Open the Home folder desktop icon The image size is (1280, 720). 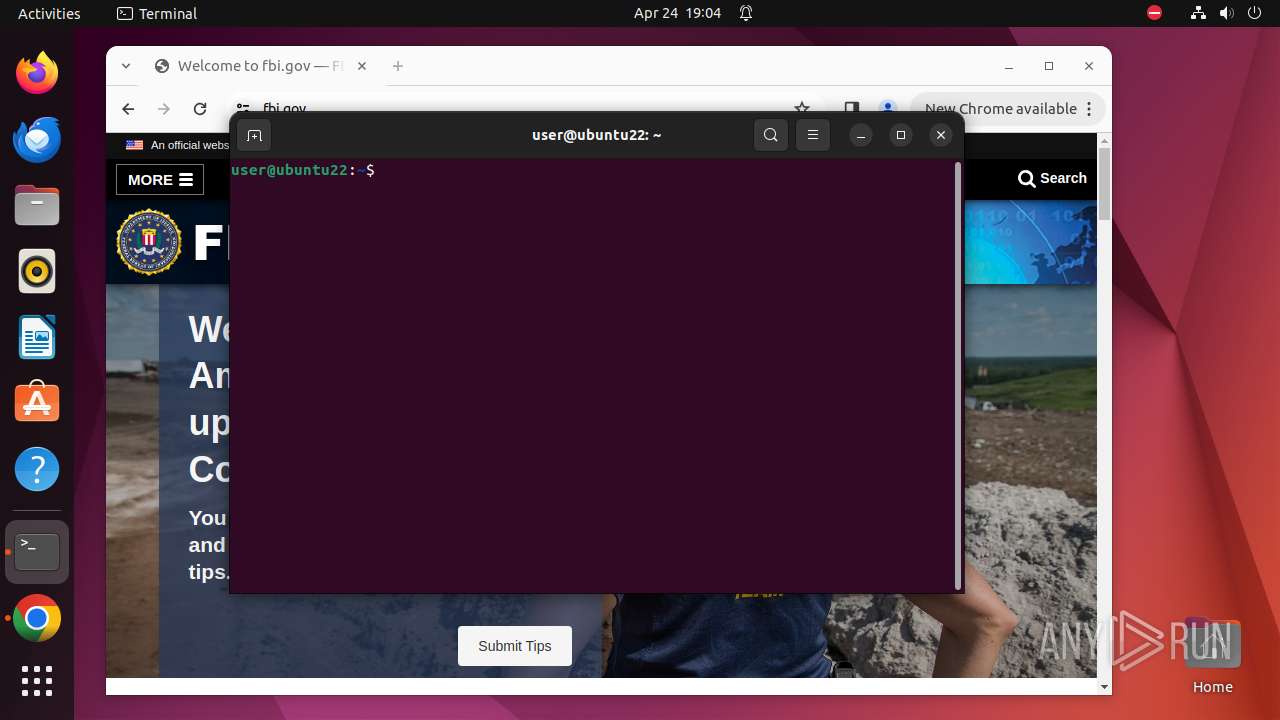point(1212,656)
